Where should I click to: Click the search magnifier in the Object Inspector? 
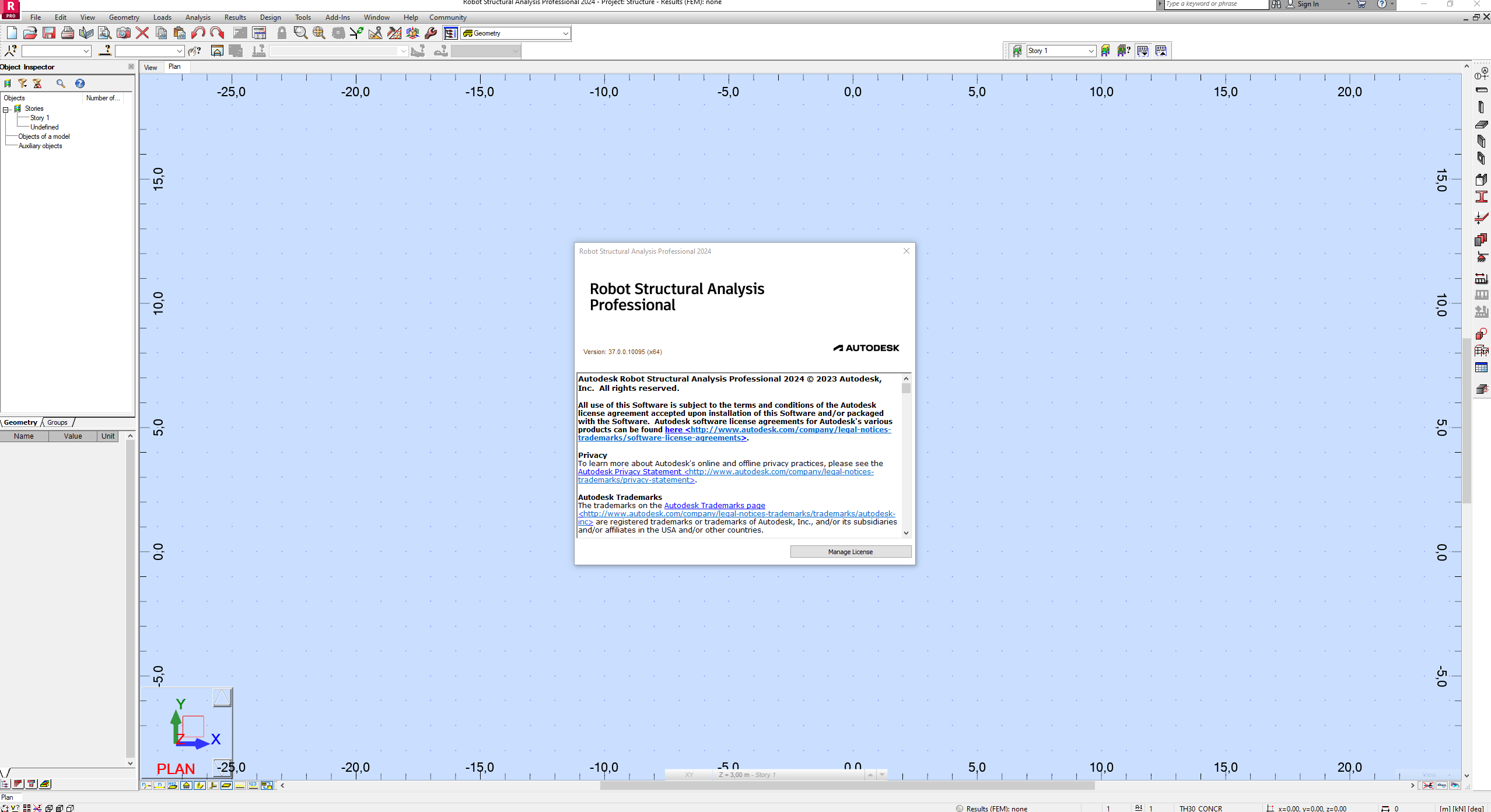pos(61,83)
